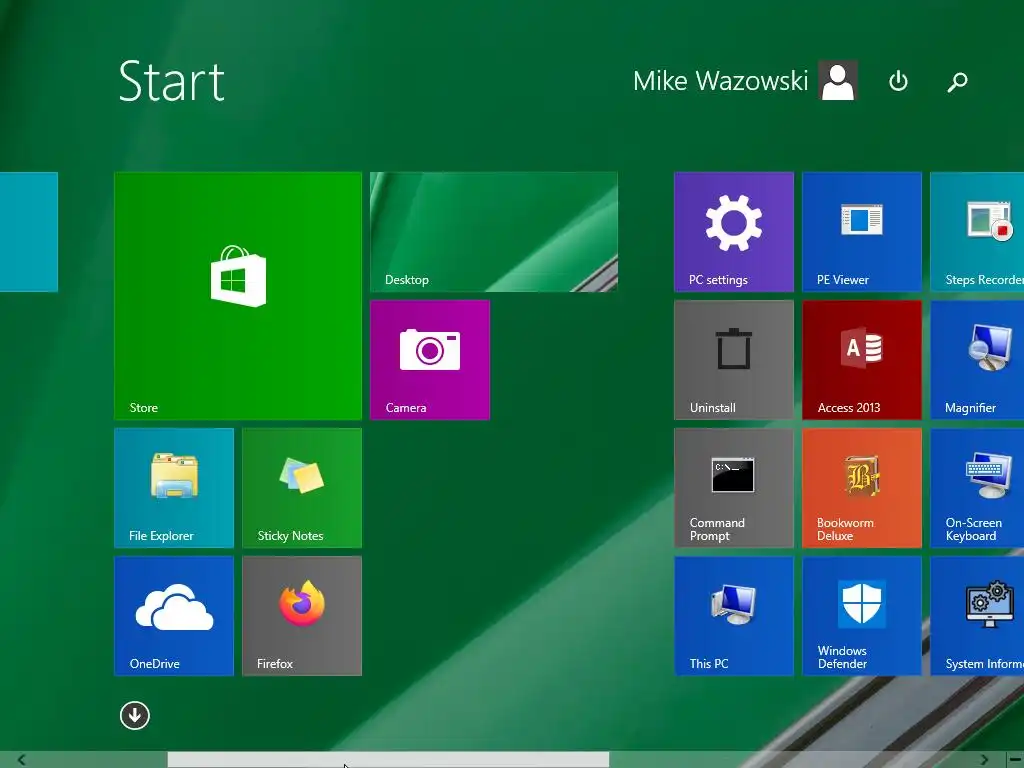Click the partial cyan tile at left edge

(29, 232)
